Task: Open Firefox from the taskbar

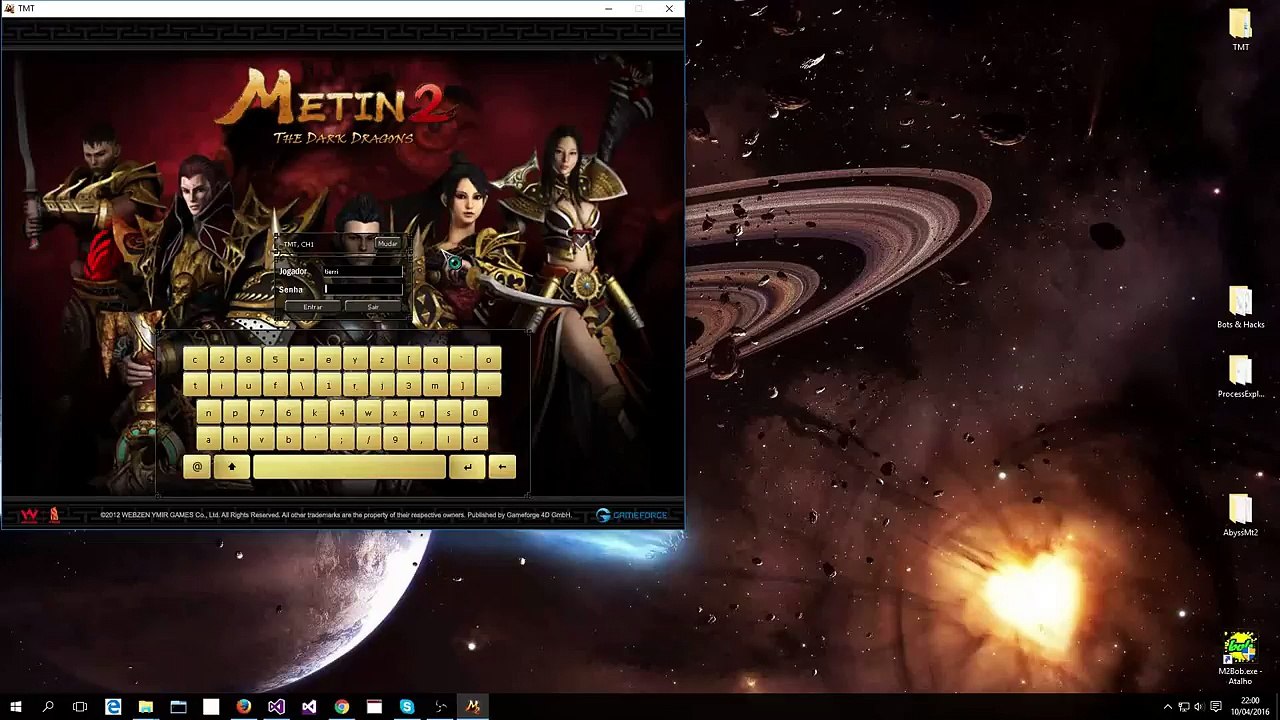Action: click(x=244, y=707)
